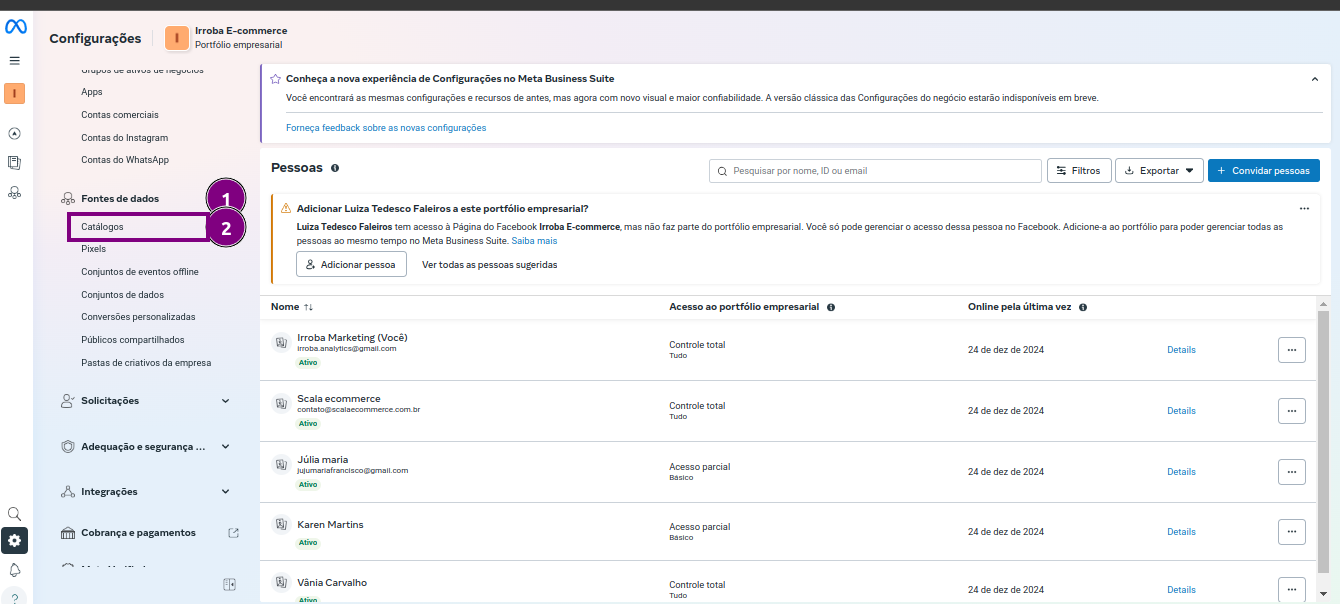
Task: Collapse the Meta Business Suite announcement banner
Action: point(1315,78)
